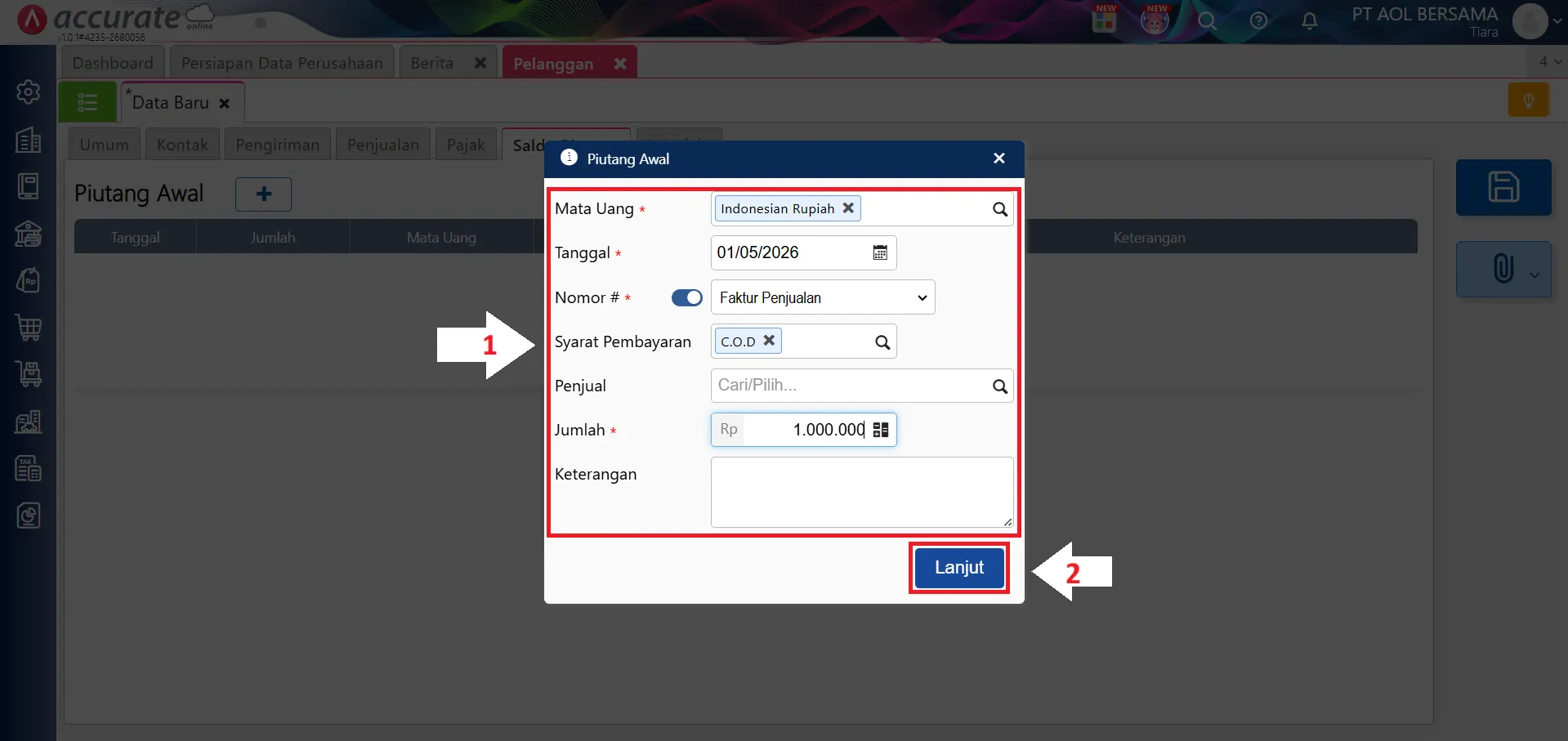Image resolution: width=1568 pixels, height=741 pixels.
Task: Expand the open-tabs counter dropdown
Action: (1549, 61)
